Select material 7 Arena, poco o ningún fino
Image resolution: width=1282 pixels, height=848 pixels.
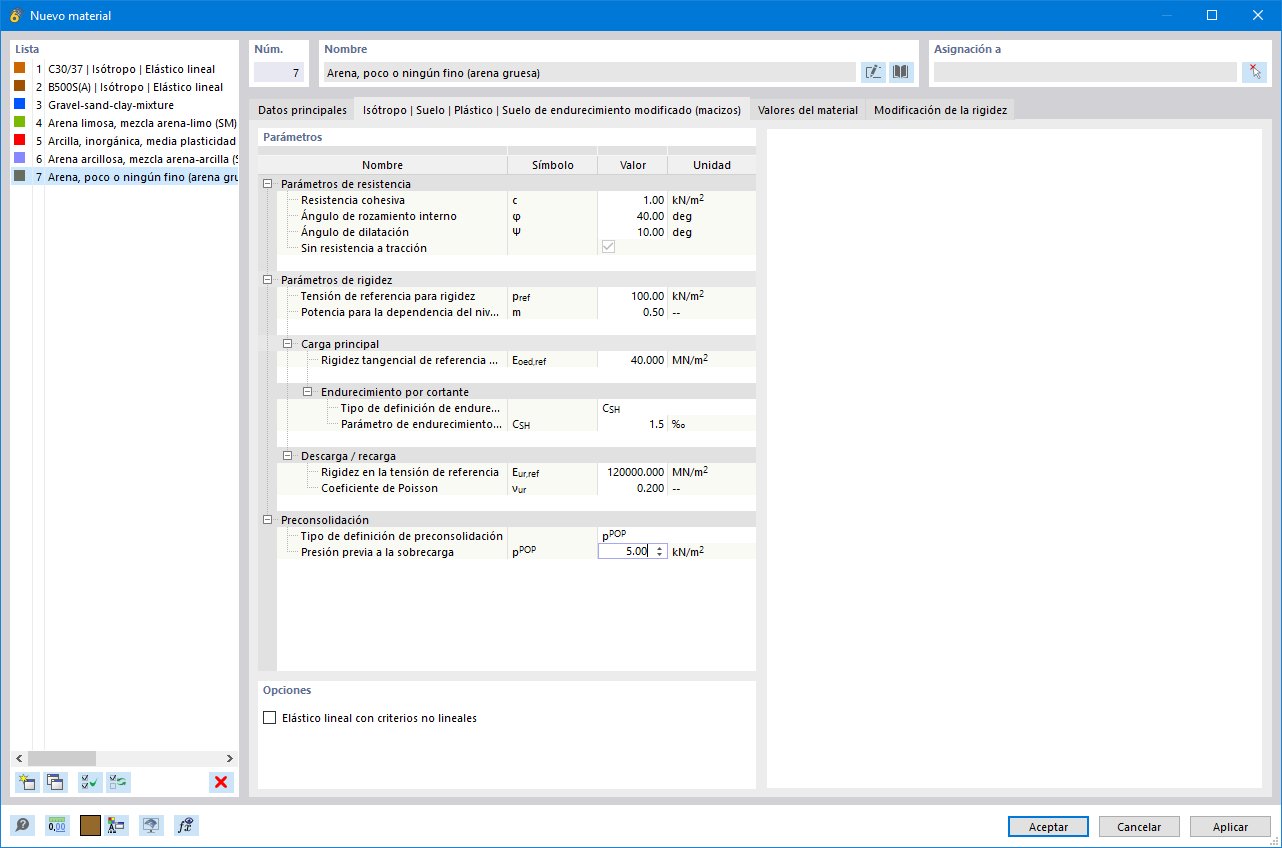[125, 177]
